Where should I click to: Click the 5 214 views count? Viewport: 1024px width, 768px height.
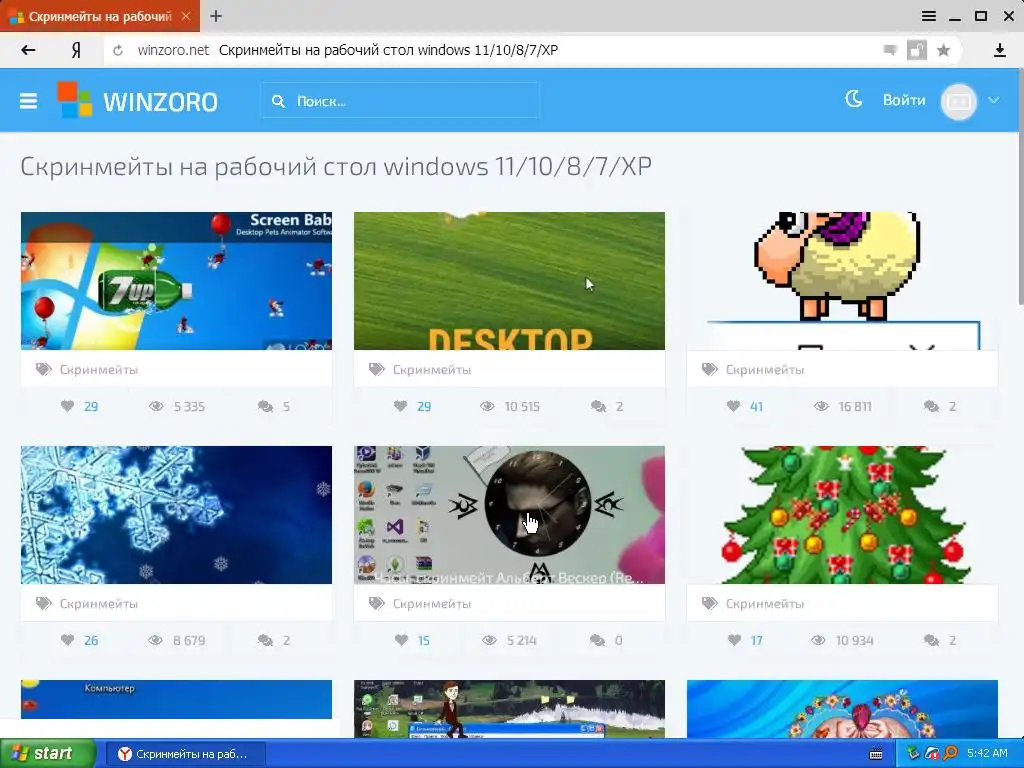click(x=522, y=641)
